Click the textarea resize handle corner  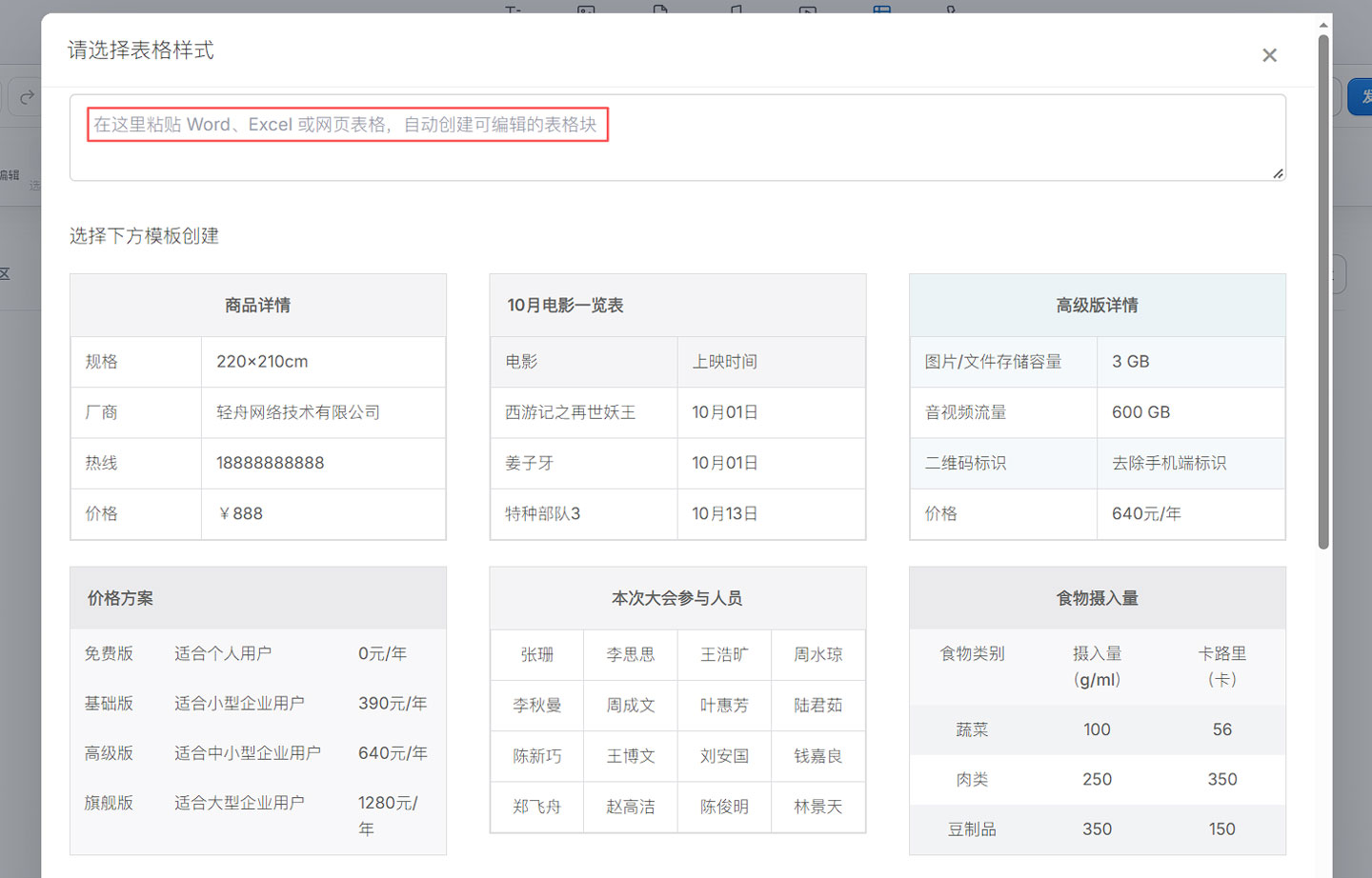tap(1278, 173)
